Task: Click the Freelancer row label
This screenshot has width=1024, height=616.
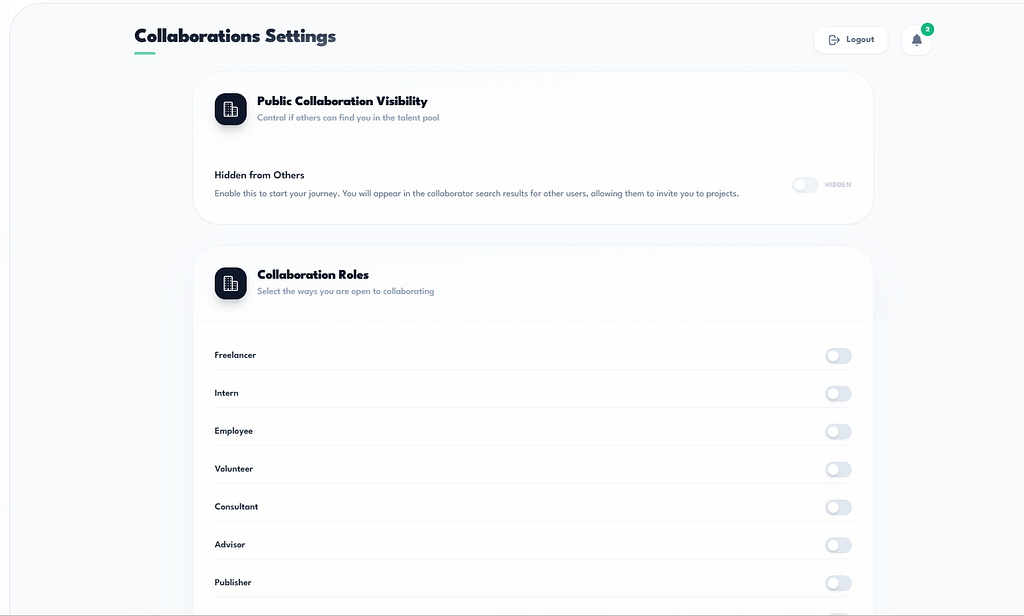Action: pyautogui.click(x=235, y=355)
